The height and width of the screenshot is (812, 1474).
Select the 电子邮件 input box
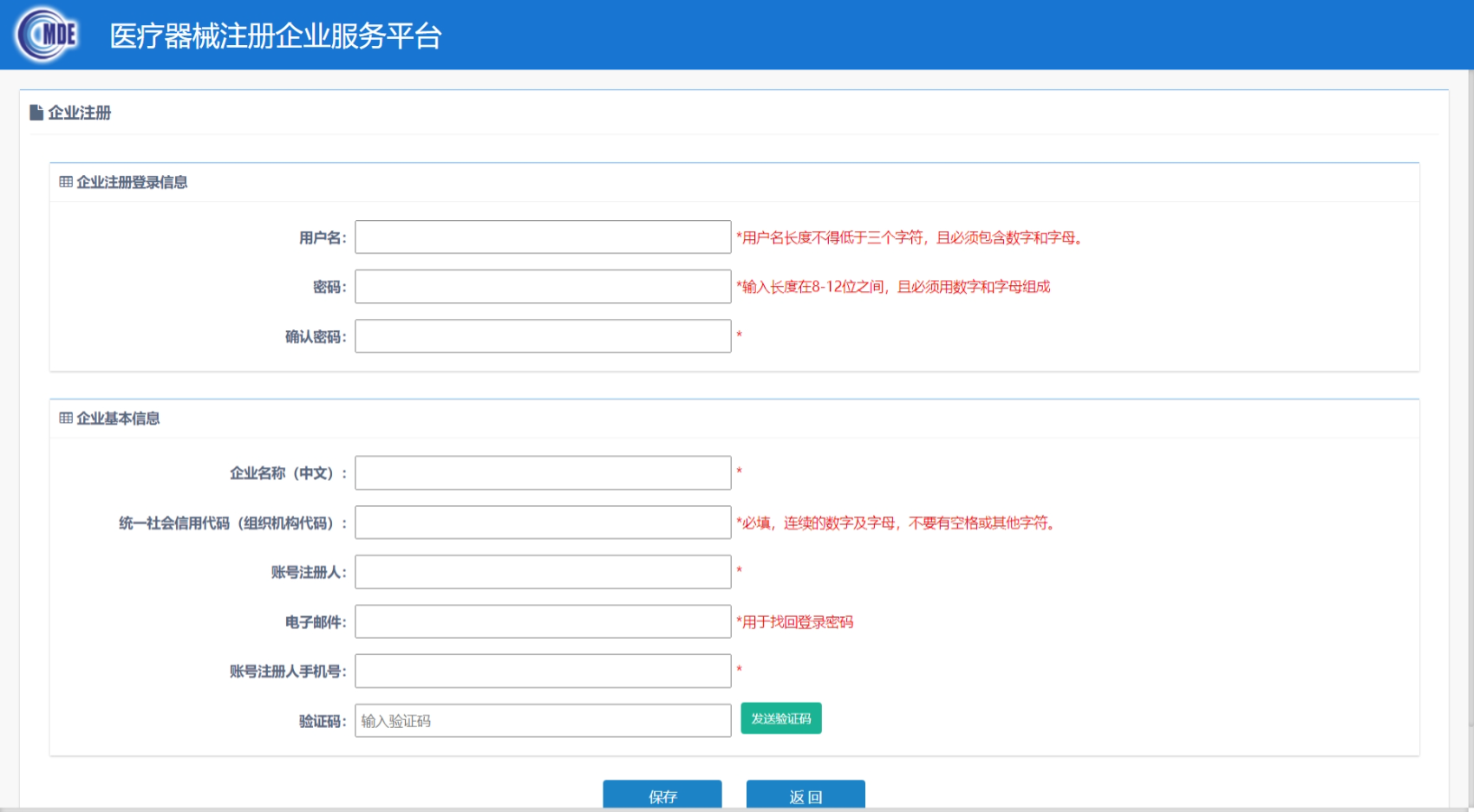click(543, 621)
